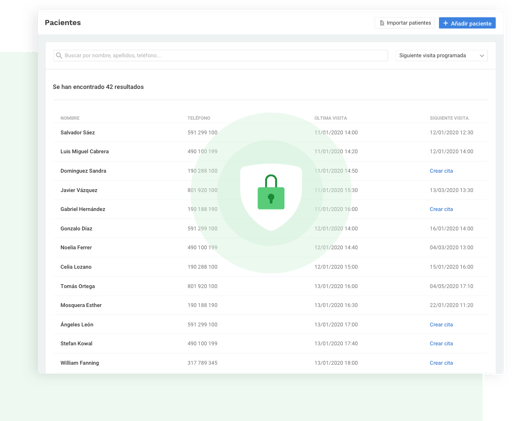This screenshot has height=421, width=512.
Task: Click the Importar pacientes button
Action: tap(405, 23)
